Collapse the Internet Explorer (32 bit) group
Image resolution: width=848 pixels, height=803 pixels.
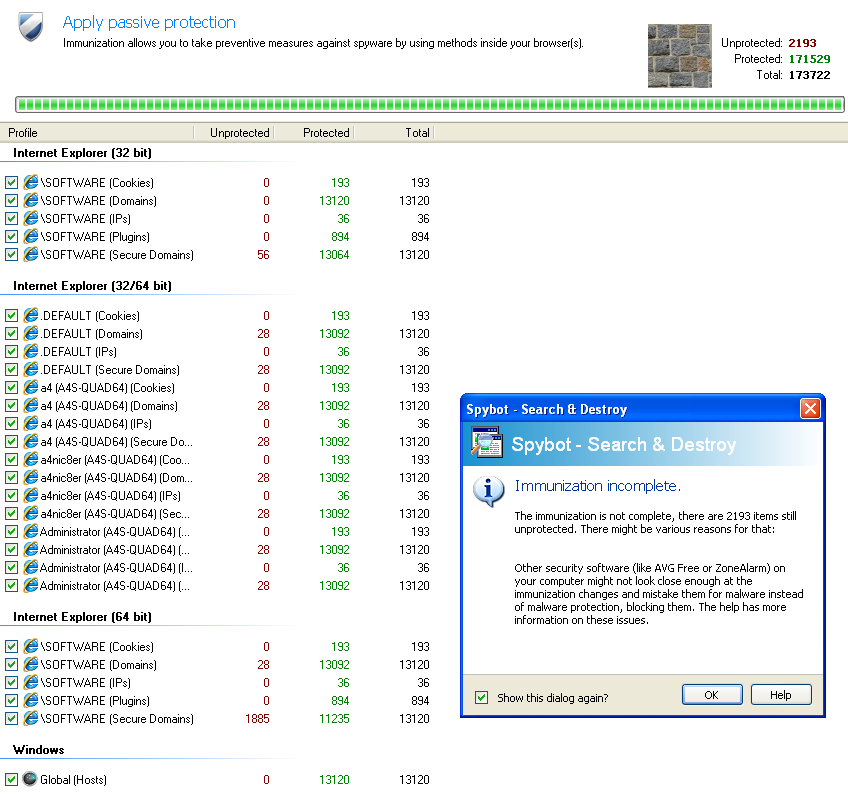pyautogui.click(x=82, y=153)
